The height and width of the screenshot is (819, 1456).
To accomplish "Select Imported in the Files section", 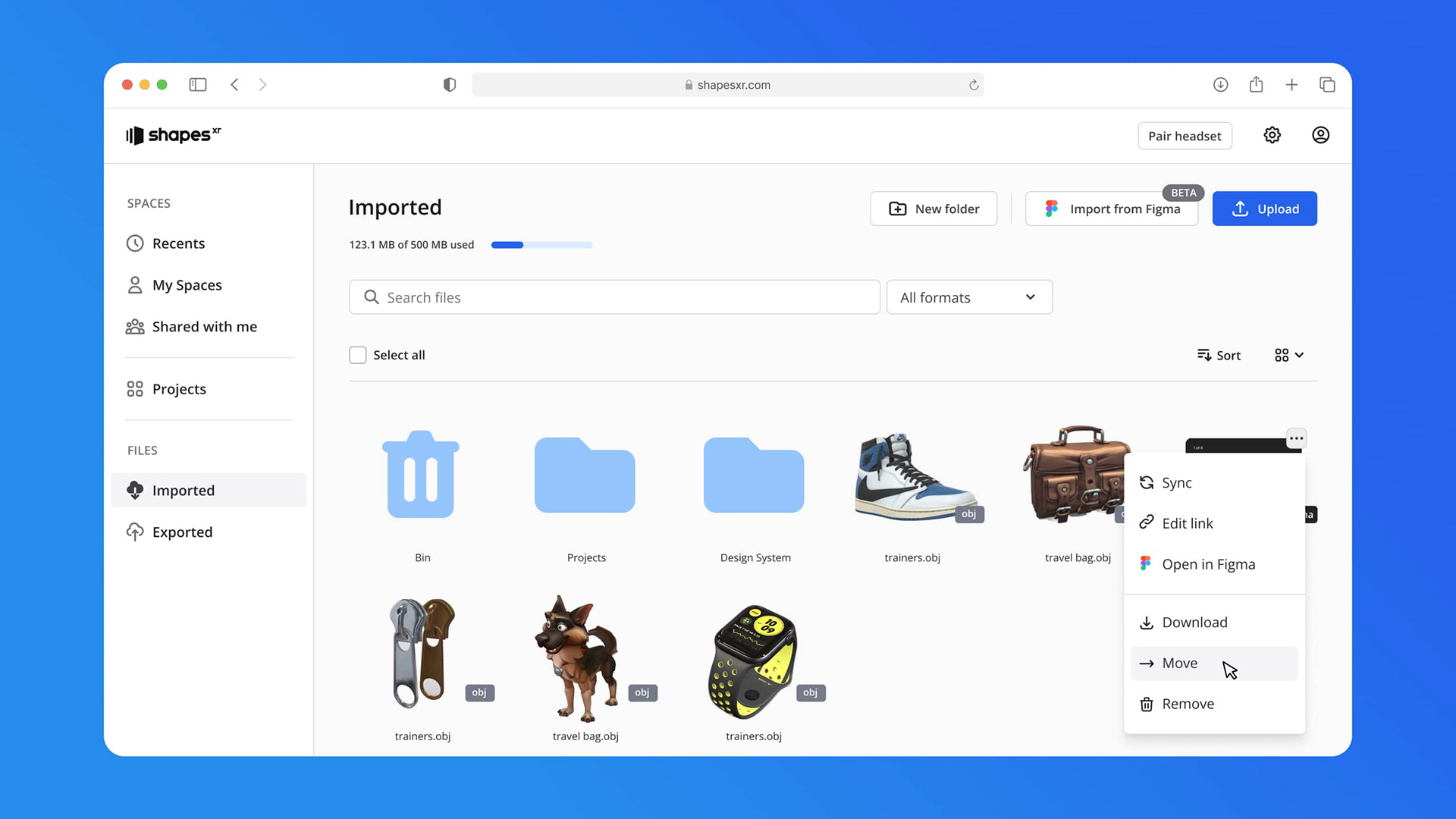I will pyautogui.click(x=209, y=491).
